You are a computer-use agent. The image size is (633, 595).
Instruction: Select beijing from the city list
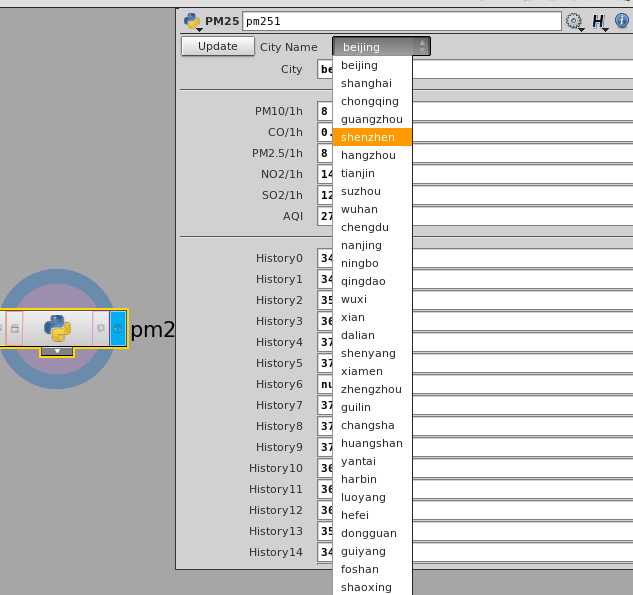point(372,65)
